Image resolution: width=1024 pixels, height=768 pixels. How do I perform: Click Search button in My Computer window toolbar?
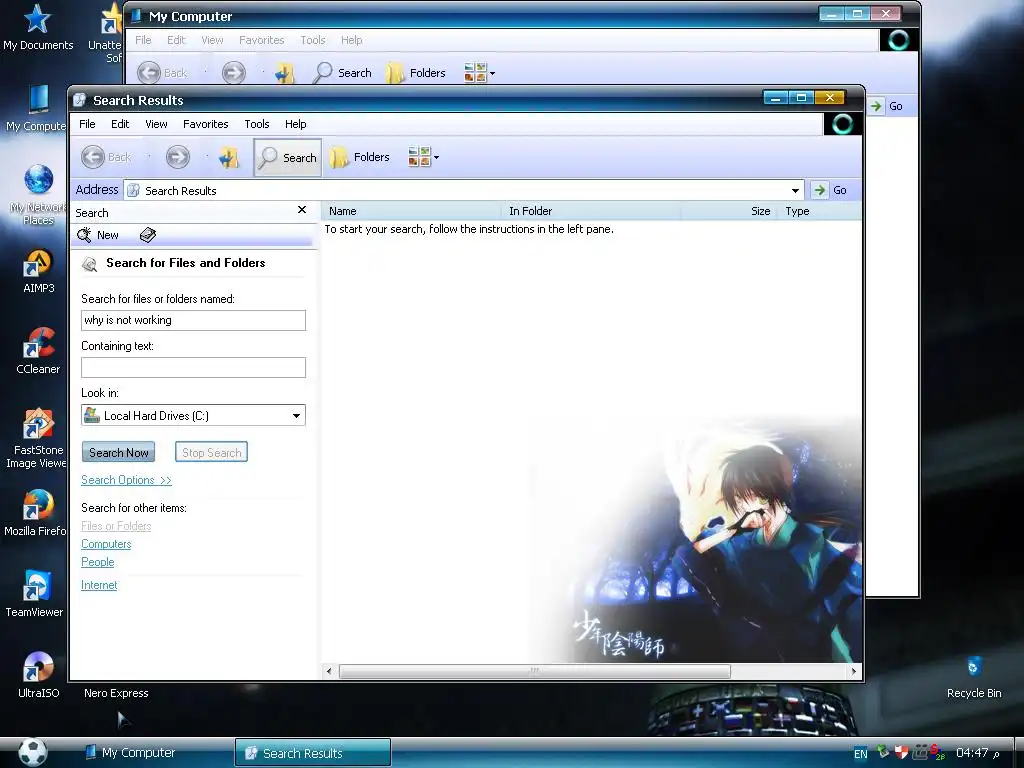342,72
